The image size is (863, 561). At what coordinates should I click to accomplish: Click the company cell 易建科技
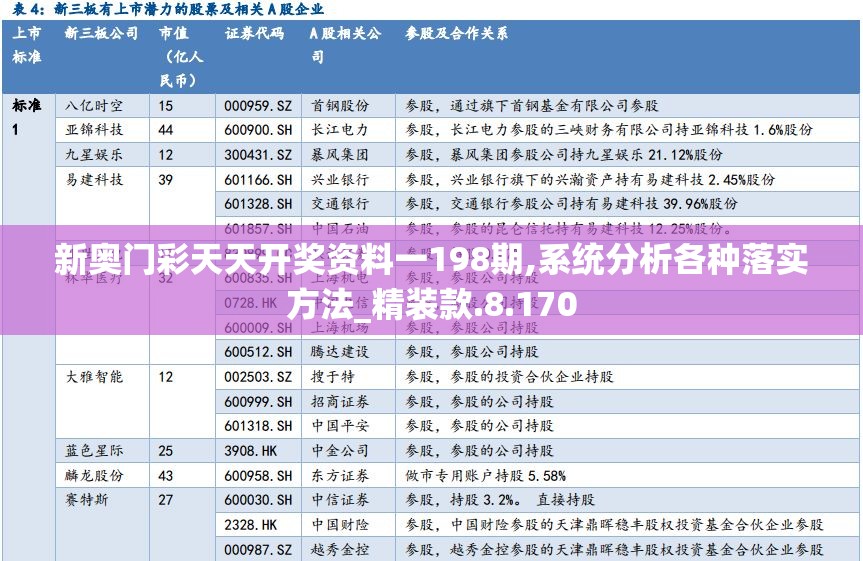(x=94, y=179)
